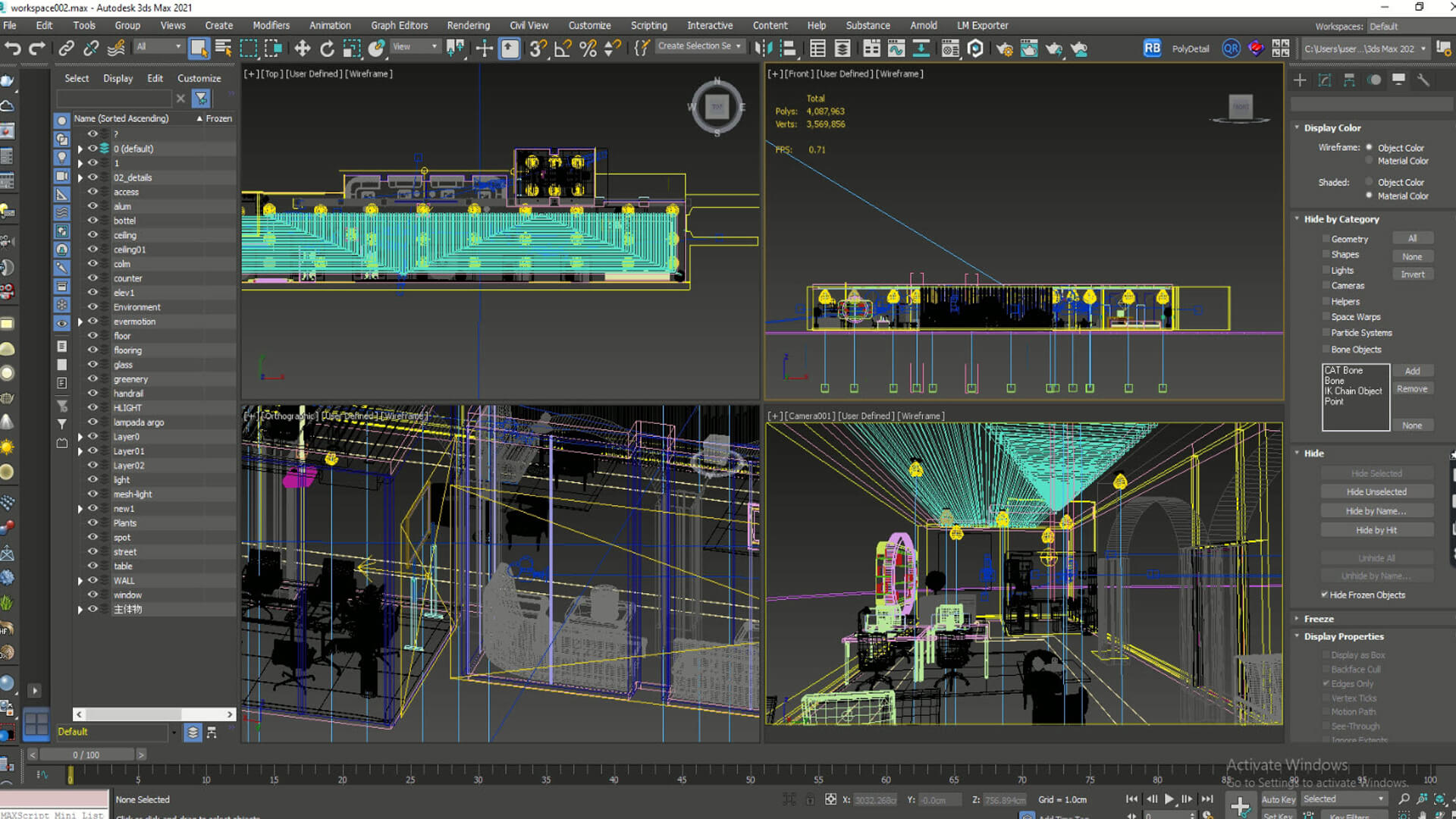The width and height of the screenshot is (1456, 819).
Task: Click the Hide by Hit button
Action: [x=1376, y=530]
